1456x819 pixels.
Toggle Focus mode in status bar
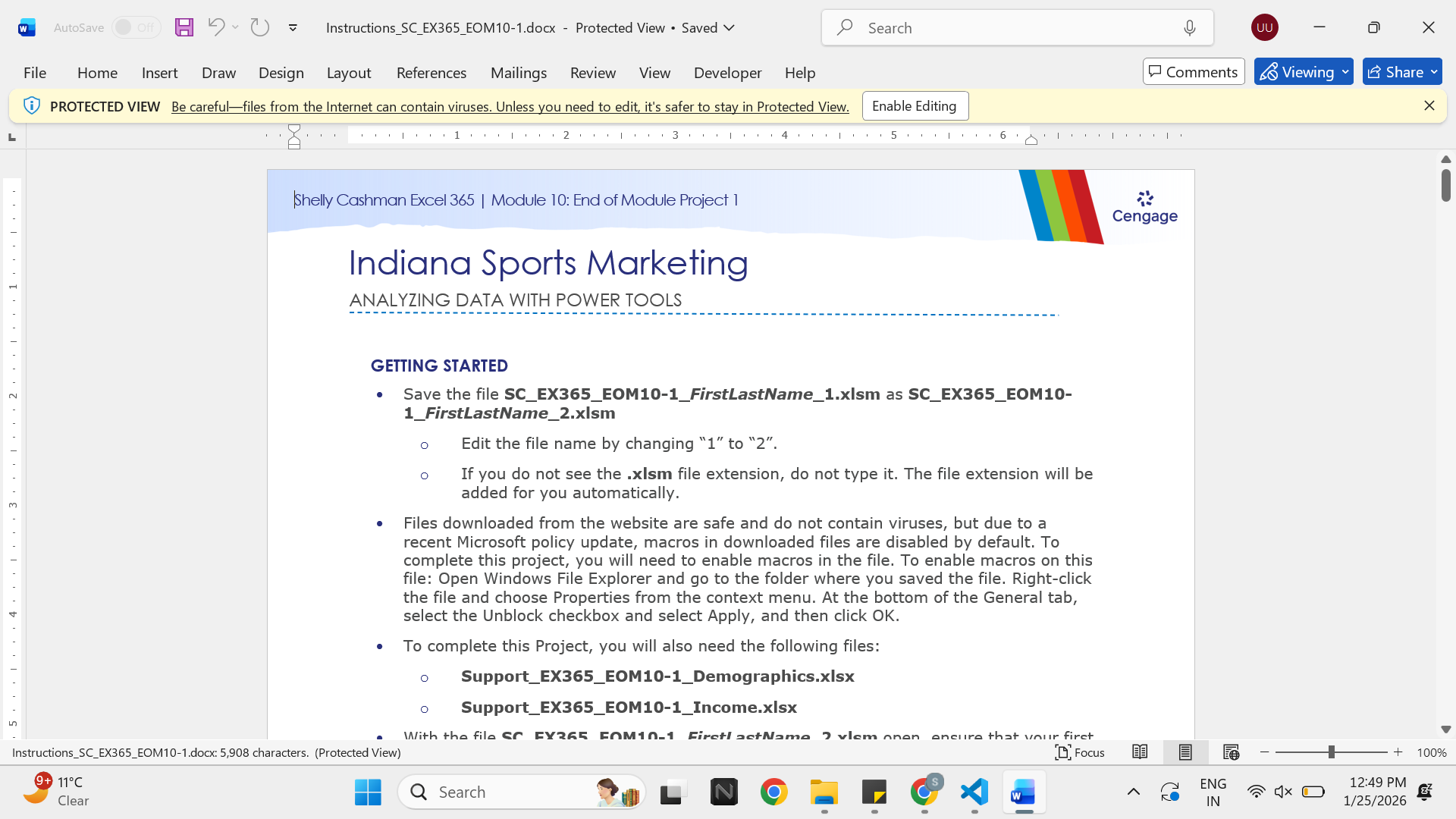click(x=1079, y=752)
